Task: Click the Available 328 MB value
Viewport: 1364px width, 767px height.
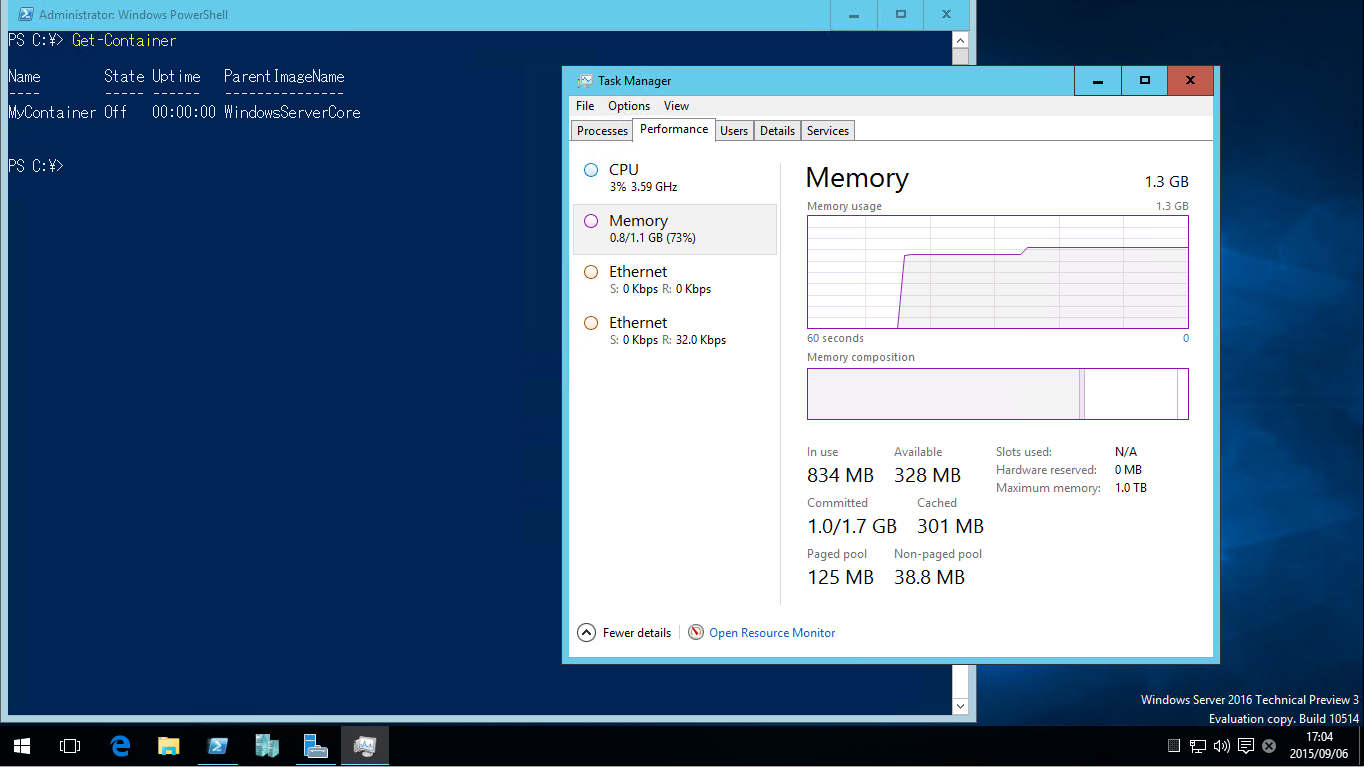Action: pos(927,475)
